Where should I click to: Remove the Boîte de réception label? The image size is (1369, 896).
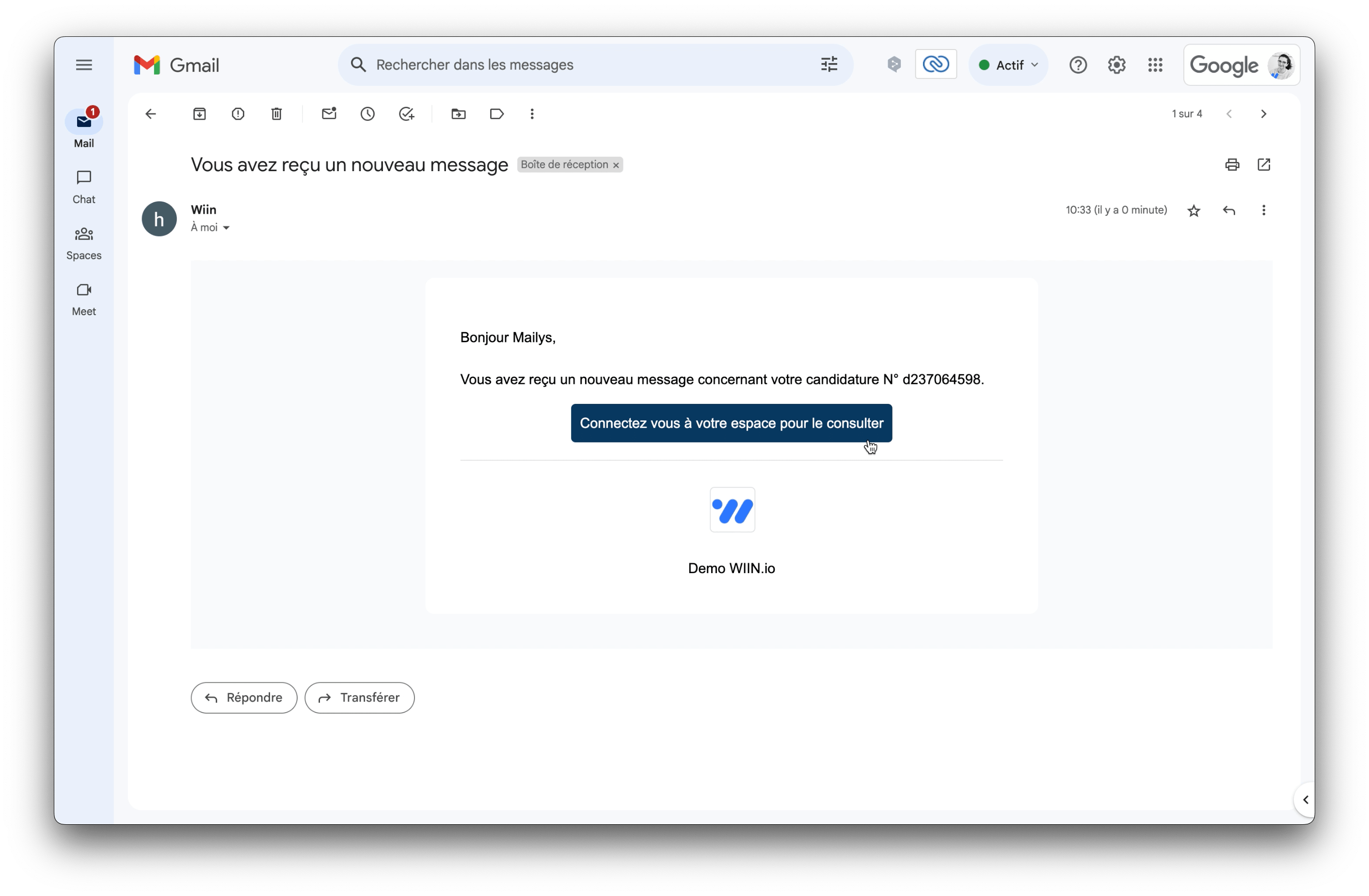tap(616, 165)
